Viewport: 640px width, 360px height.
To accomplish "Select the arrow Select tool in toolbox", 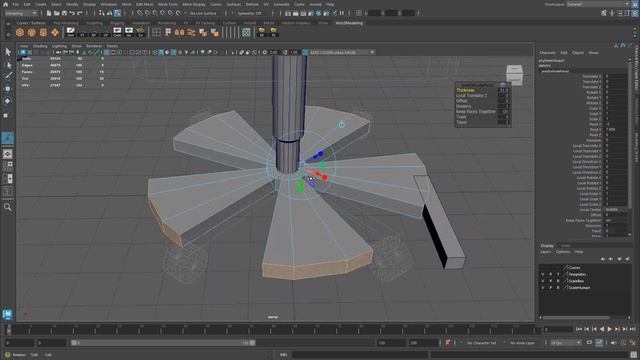I will click(x=8, y=52).
